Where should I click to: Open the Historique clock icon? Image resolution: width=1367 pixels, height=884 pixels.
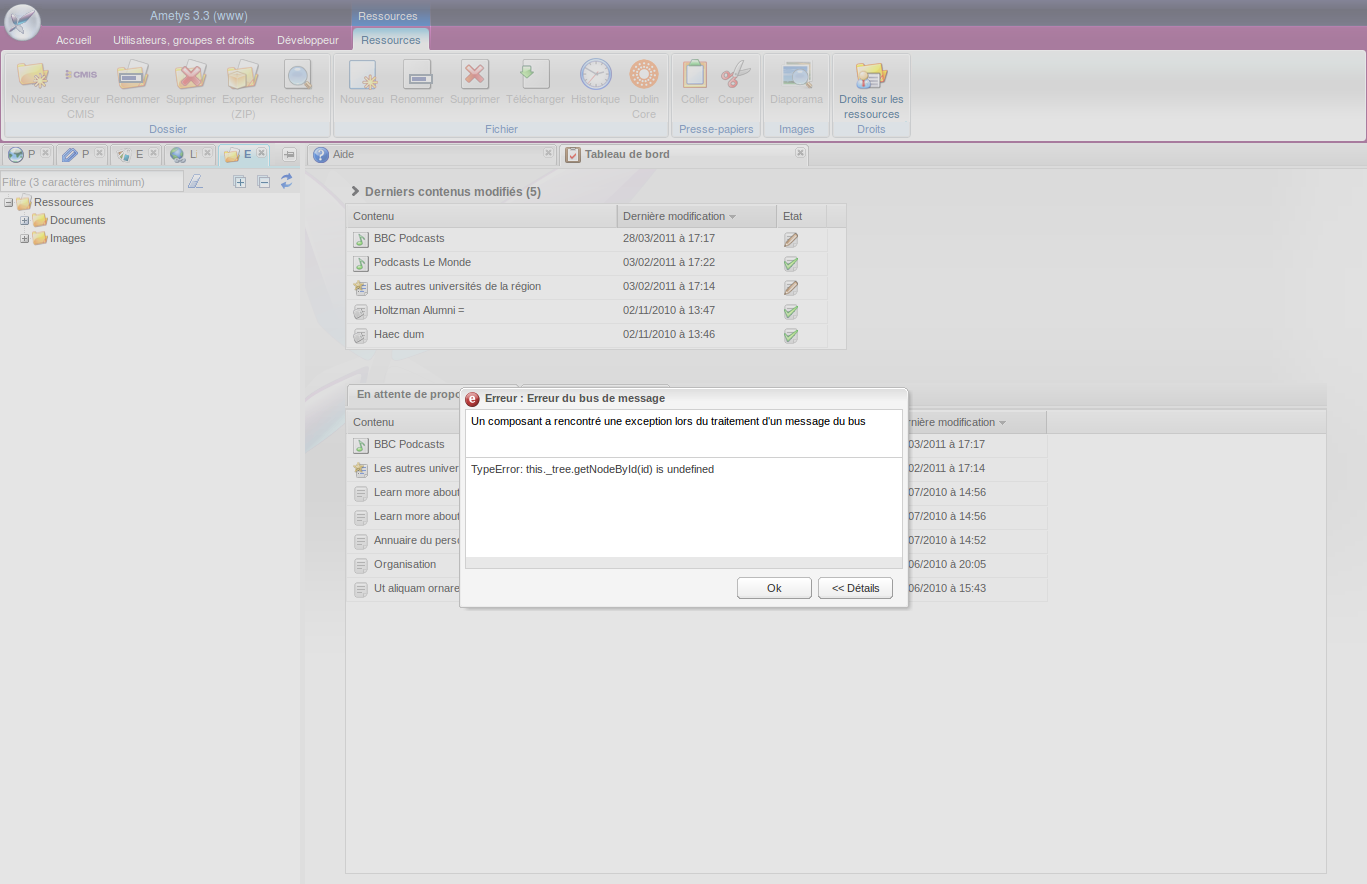click(x=595, y=76)
